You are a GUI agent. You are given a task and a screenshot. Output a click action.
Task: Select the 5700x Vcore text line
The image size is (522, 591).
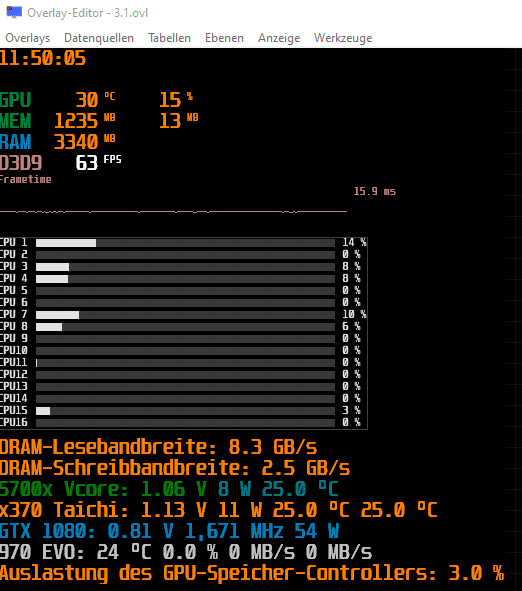169,489
